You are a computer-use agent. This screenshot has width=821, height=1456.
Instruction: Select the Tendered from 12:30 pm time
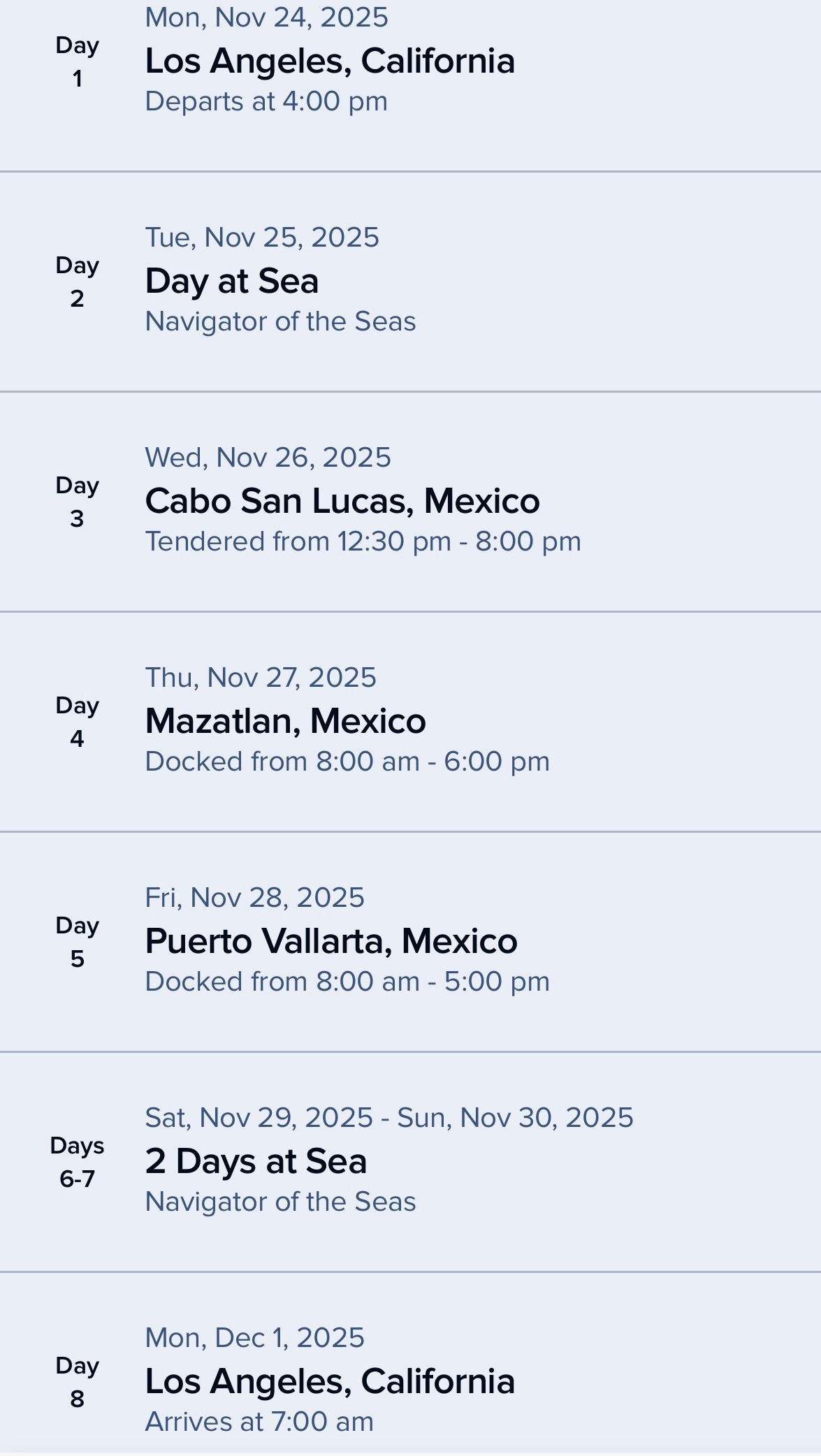(363, 541)
